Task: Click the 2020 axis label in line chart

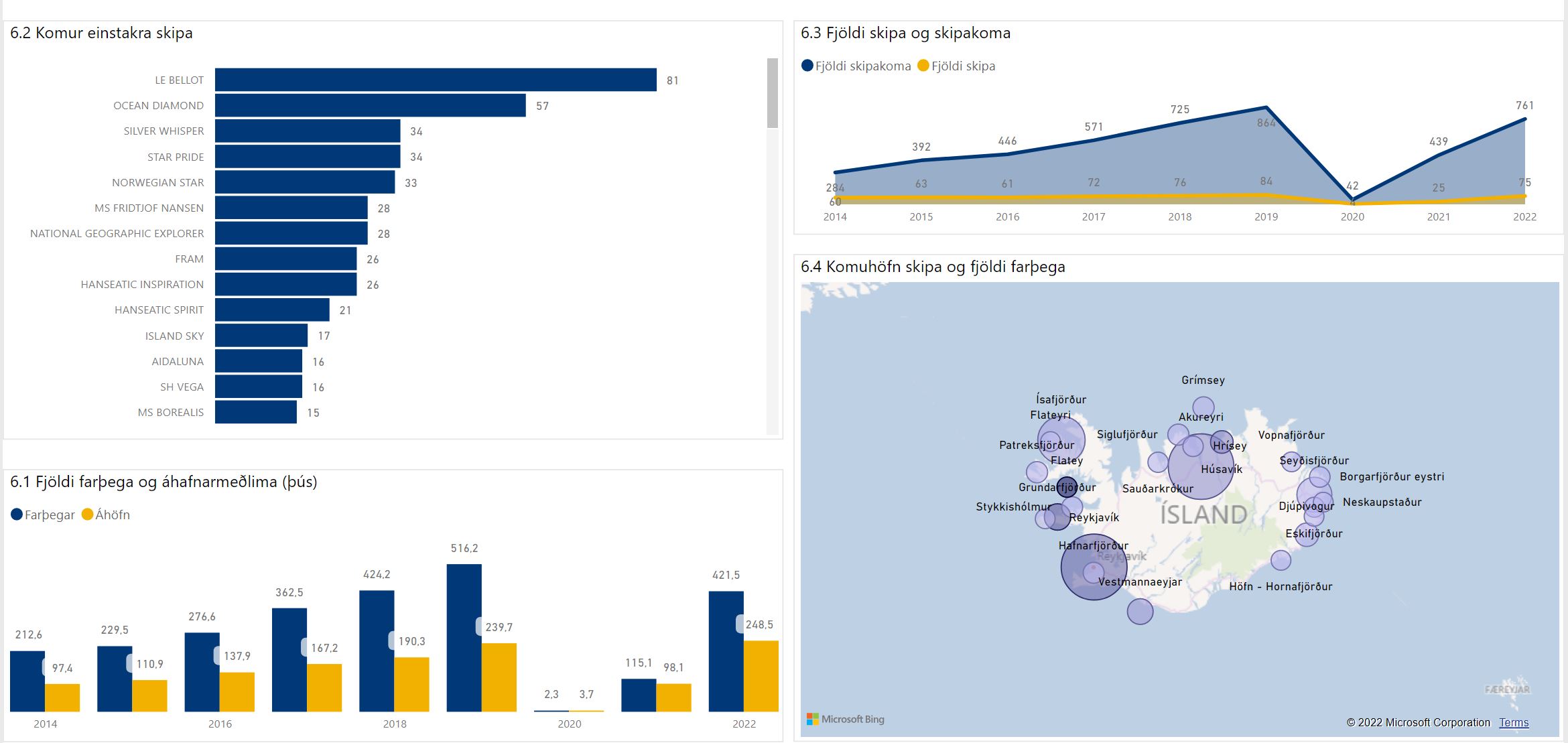Action: click(x=1352, y=217)
